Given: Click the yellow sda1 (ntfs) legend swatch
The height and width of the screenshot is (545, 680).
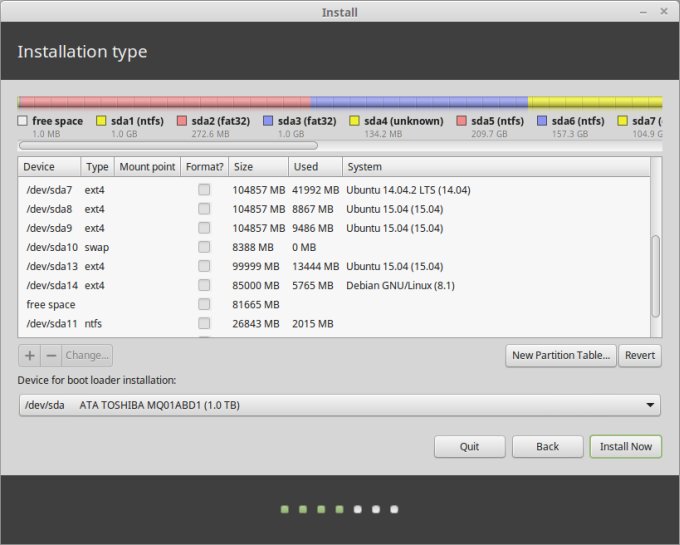Looking at the screenshot, I should pyautogui.click(x=101, y=121).
